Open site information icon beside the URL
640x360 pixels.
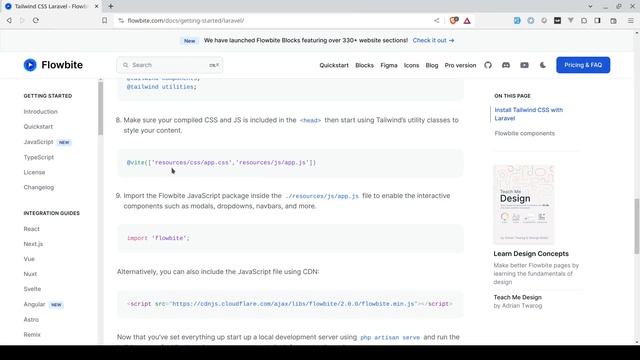point(121,20)
